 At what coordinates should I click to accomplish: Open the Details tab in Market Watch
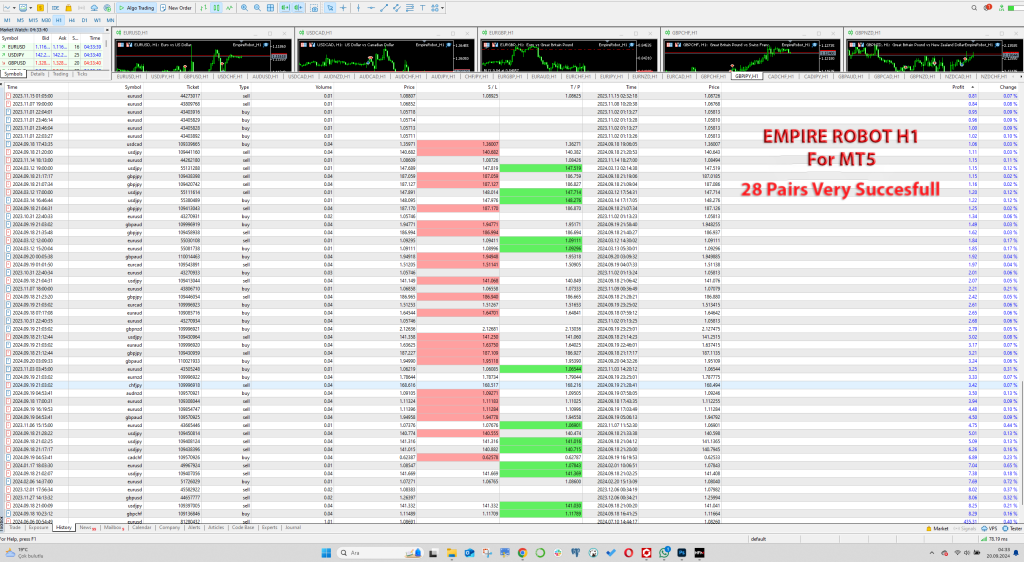point(37,74)
